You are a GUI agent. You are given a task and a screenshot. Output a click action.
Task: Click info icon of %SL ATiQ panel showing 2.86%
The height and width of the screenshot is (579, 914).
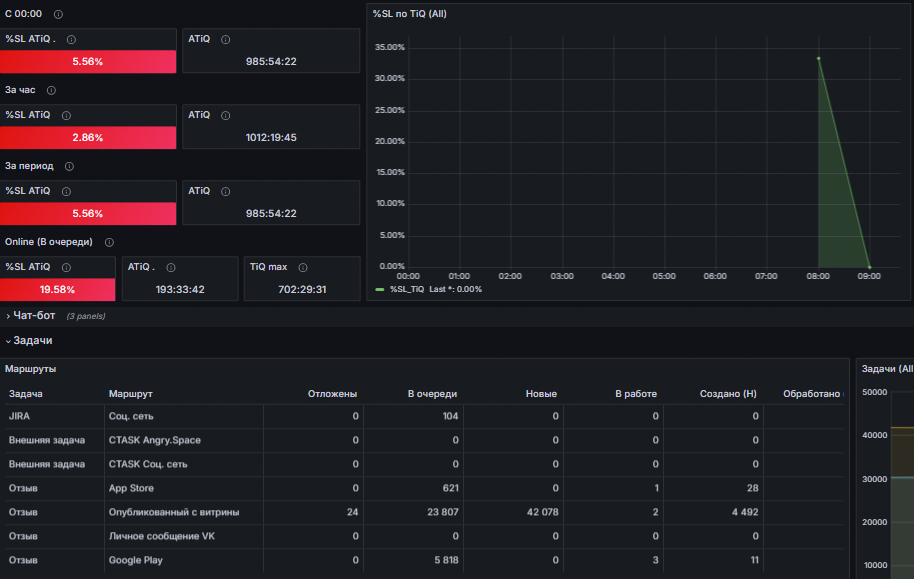tap(66, 115)
